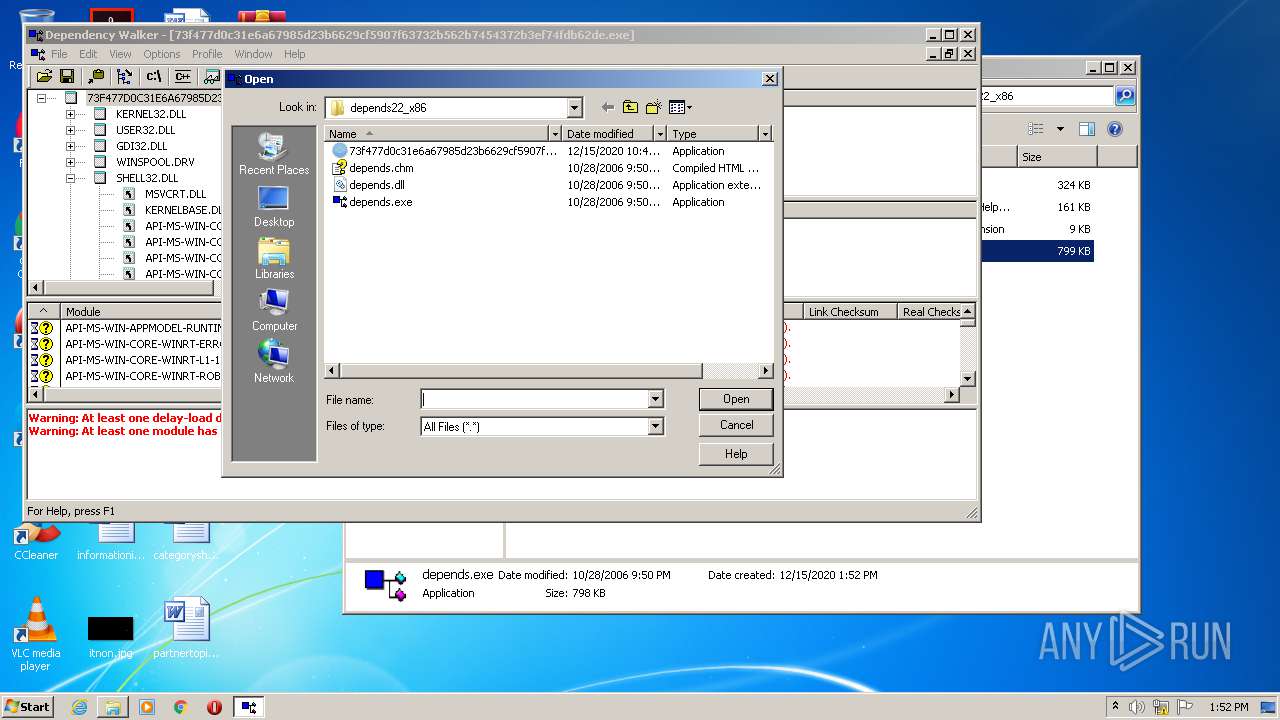1280x720 pixels.
Task: Click the Explorer window help icon
Action: (1115, 129)
